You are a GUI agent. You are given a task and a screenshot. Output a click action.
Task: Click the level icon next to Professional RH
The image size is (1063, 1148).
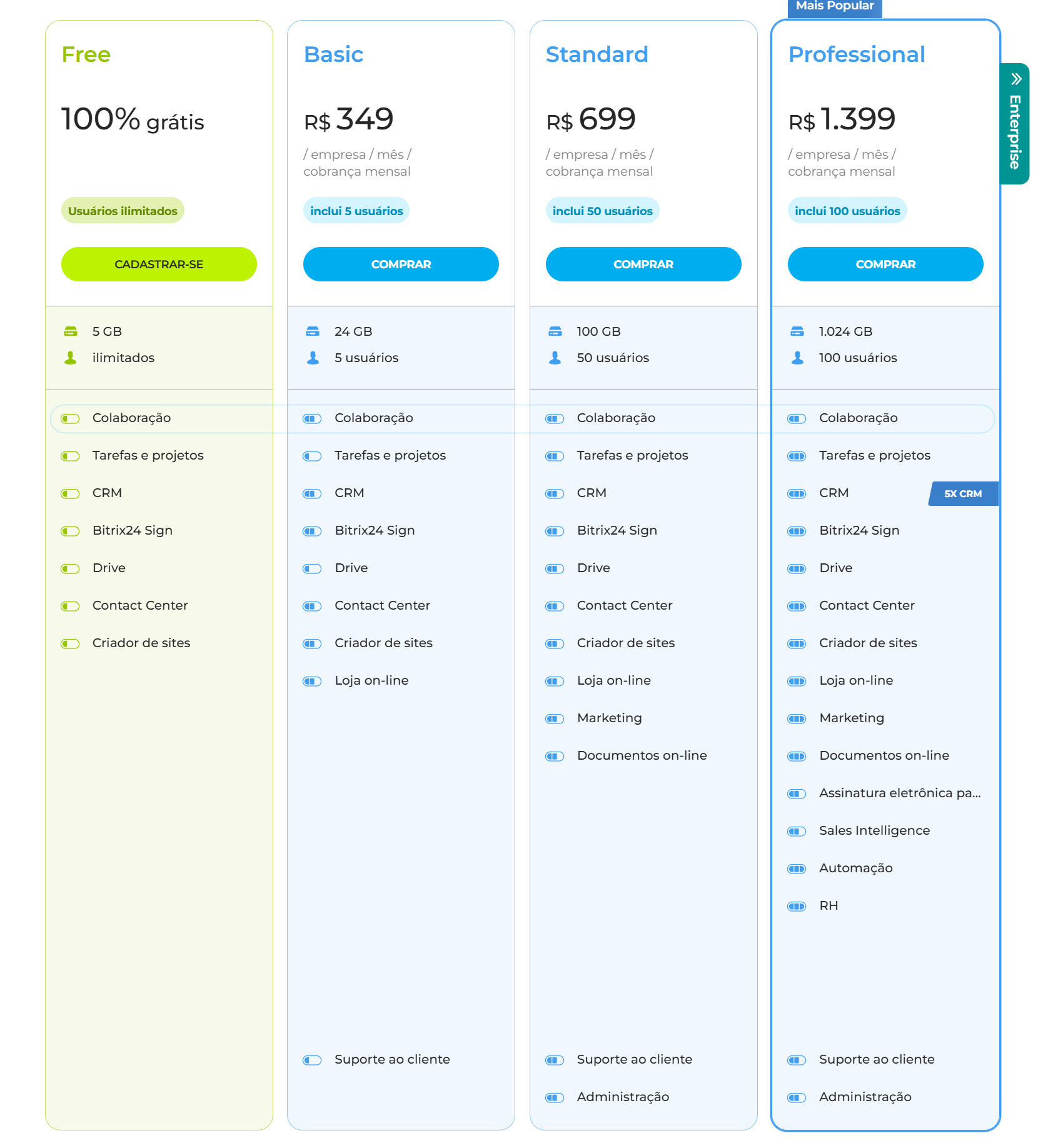click(x=797, y=907)
